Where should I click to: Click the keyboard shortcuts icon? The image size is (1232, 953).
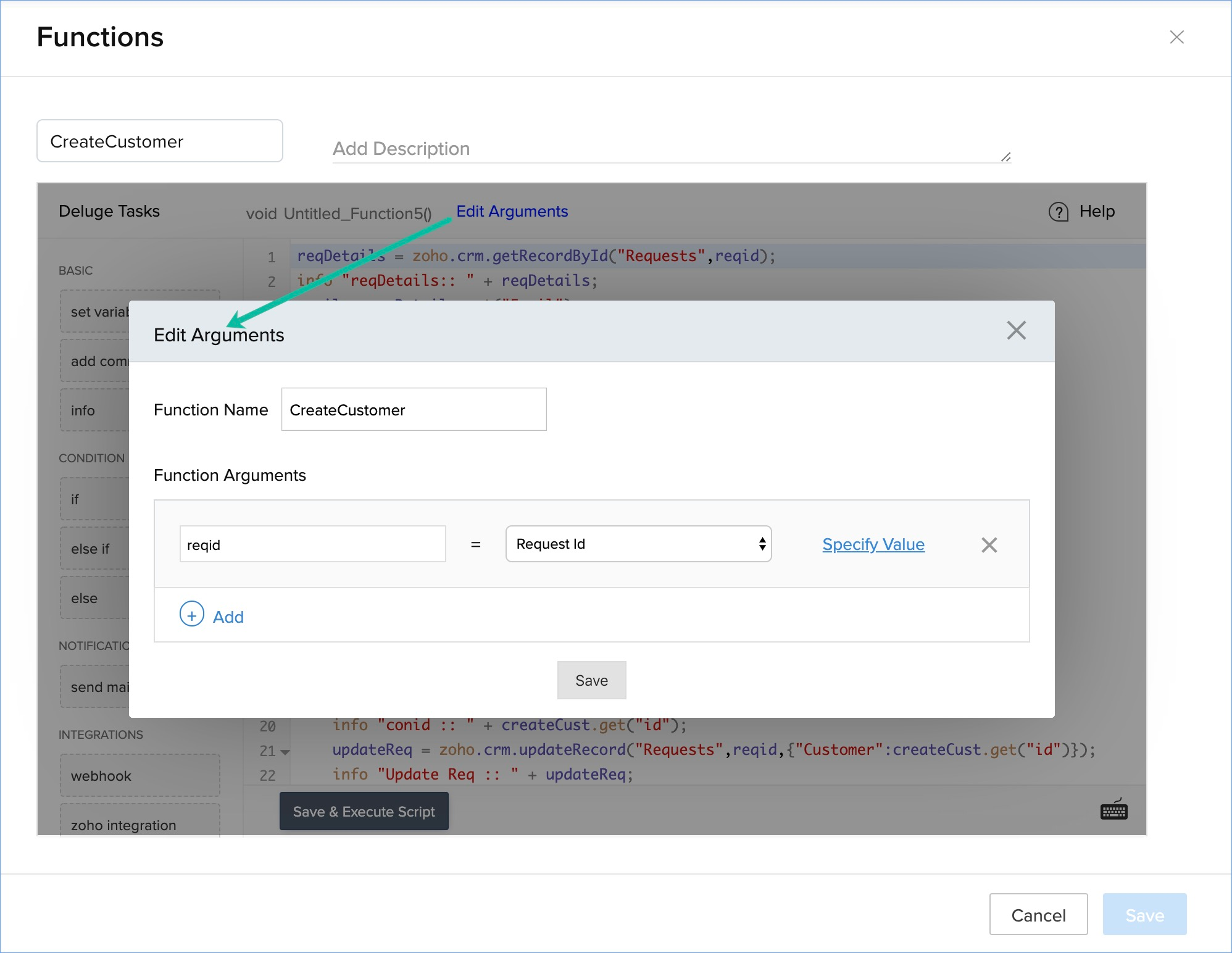(x=1113, y=810)
